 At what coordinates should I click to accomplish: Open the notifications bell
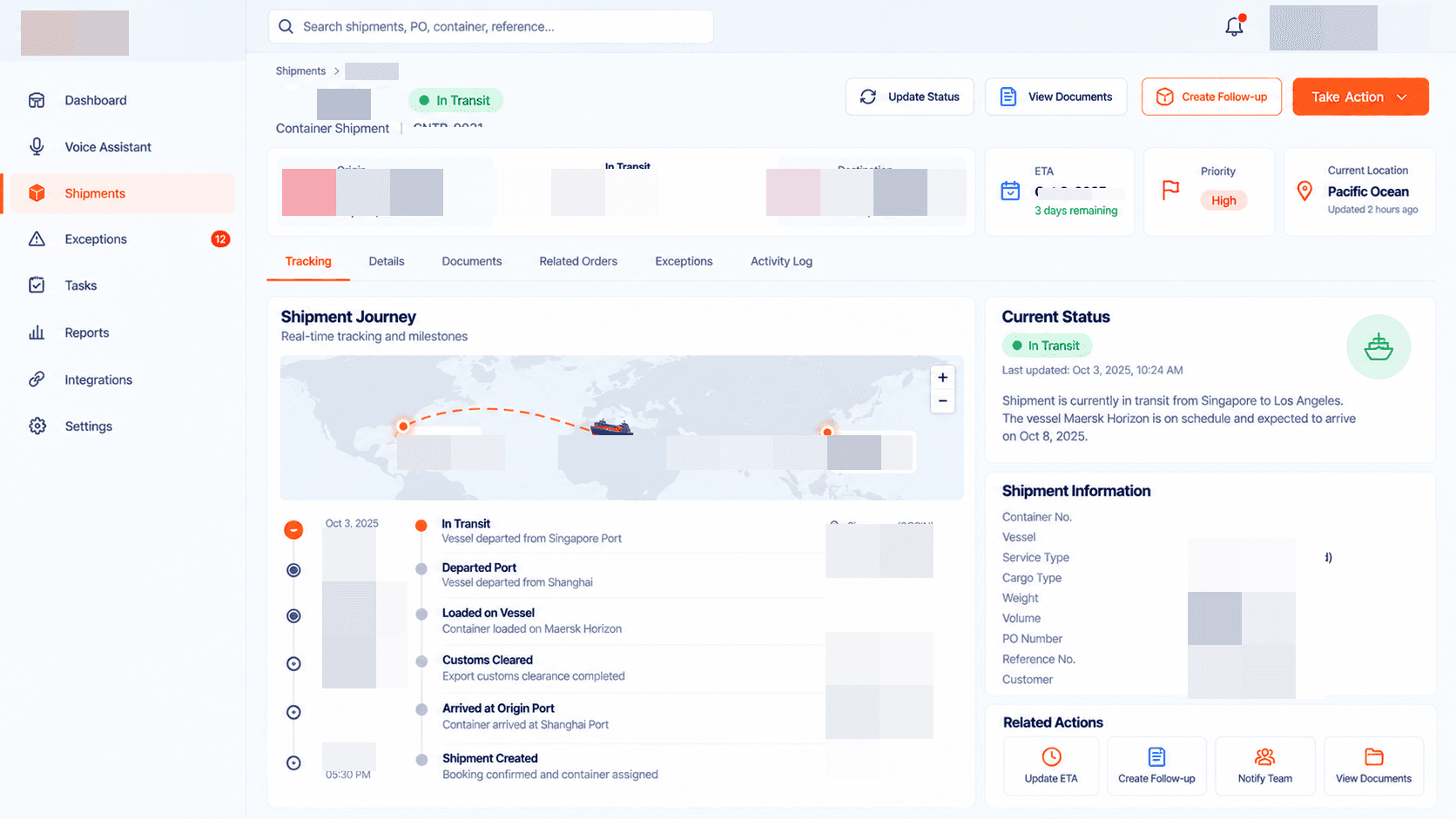pyautogui.click(x=1234, y=26)
